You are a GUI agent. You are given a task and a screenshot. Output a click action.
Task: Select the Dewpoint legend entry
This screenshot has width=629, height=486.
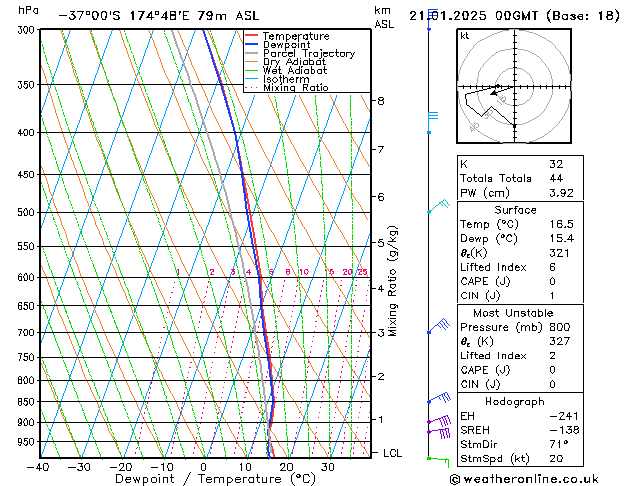[x=289, y=45]
